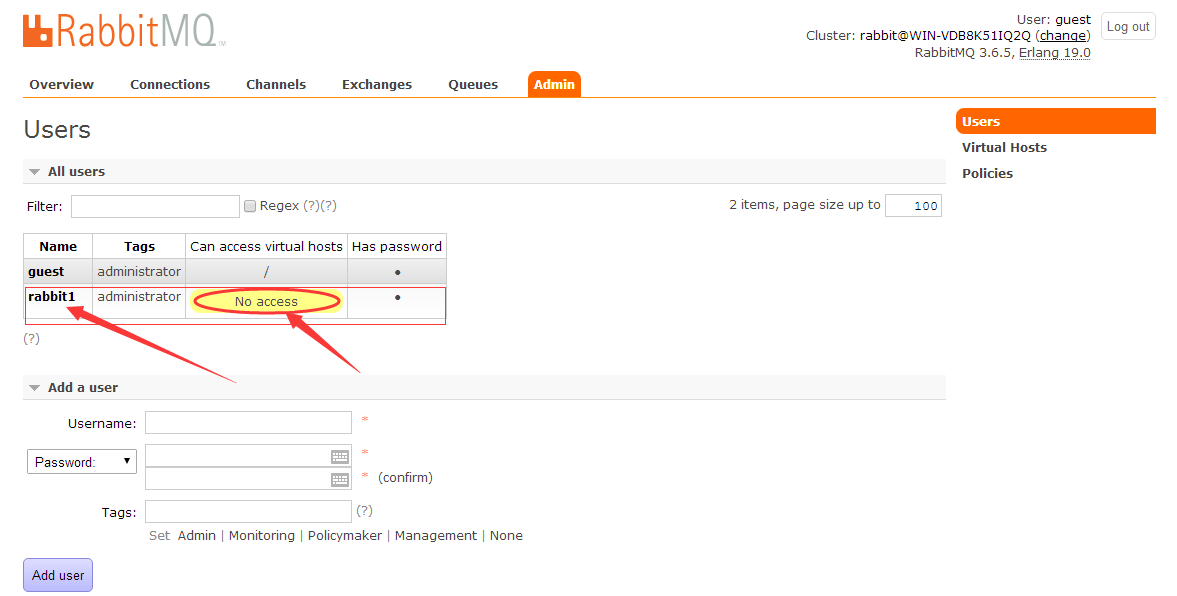Switch to the Queues tab
The image size is (1177, 596).
pos(473,85)
